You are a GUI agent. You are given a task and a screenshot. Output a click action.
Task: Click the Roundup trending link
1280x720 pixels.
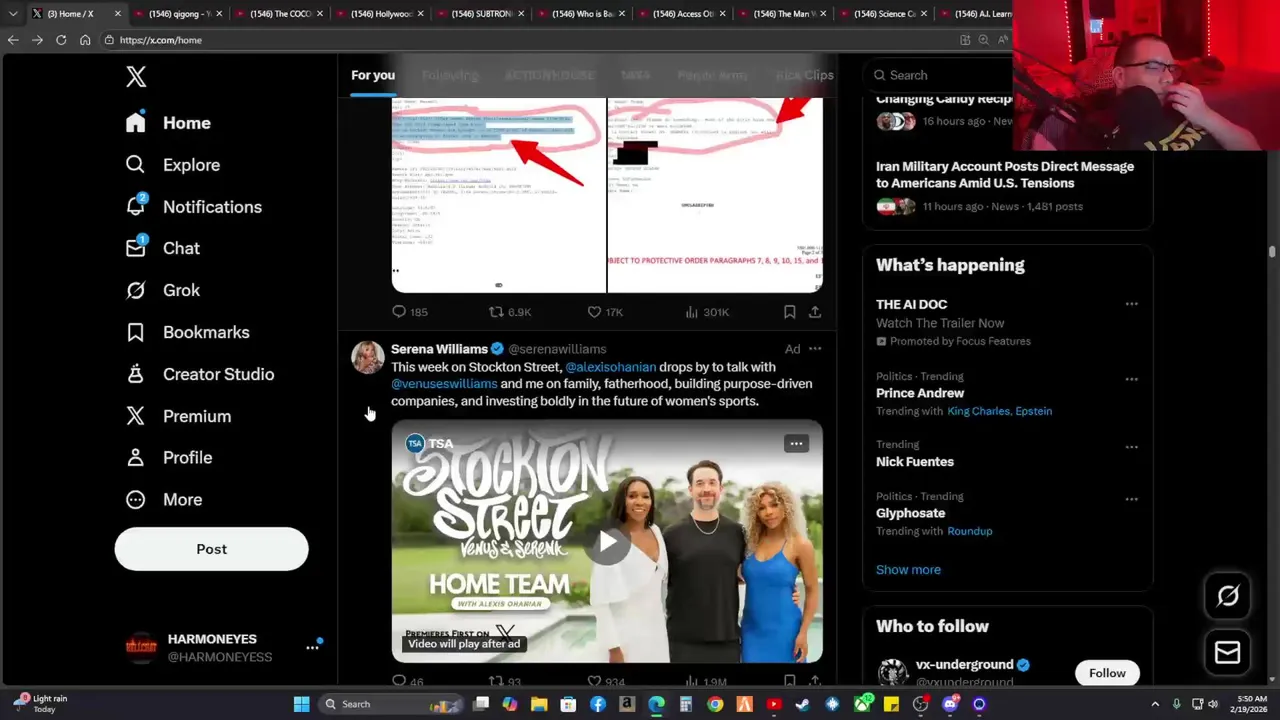tap(970, 531)
